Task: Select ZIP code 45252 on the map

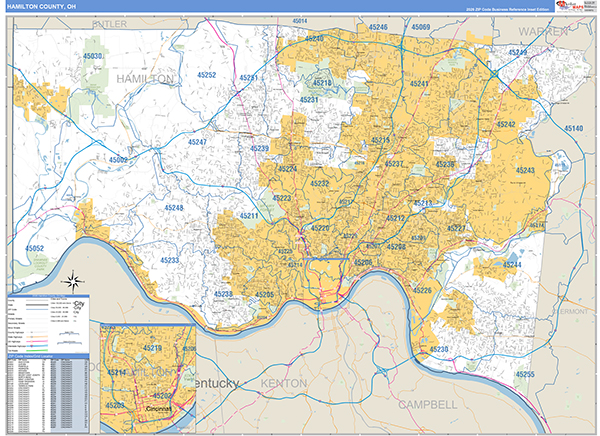Action: coord(207,75)
